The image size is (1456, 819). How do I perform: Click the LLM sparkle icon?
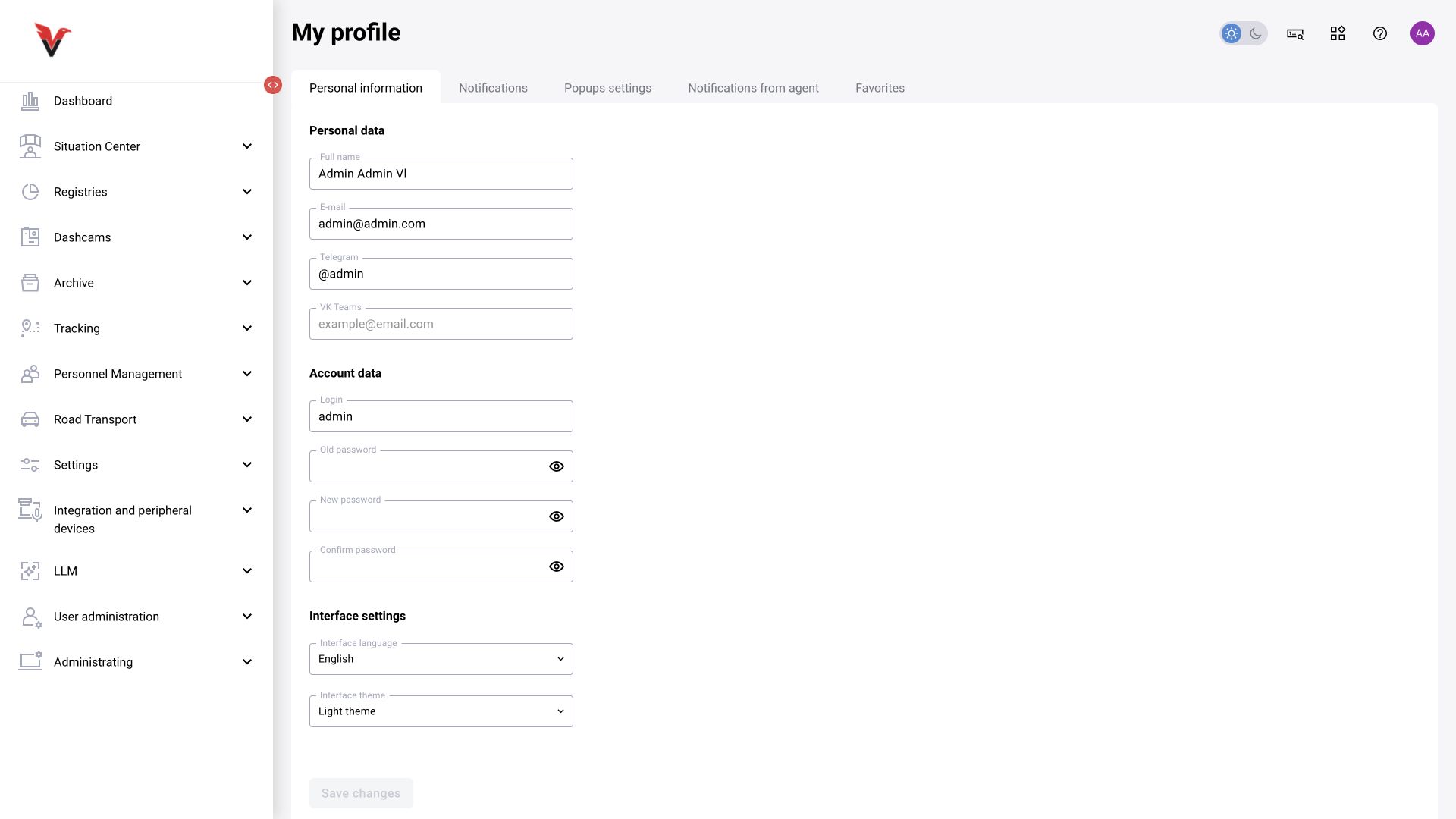(x=30, y=571)
